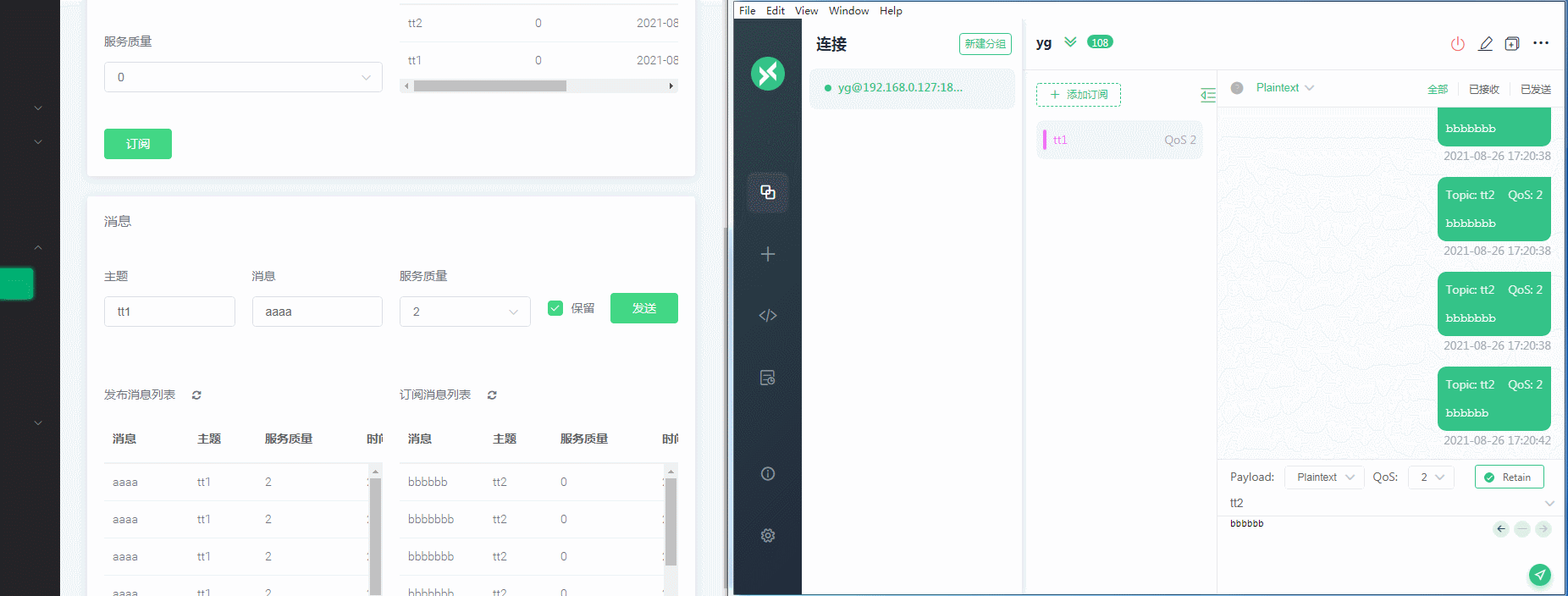Open the View menu
The width and height of the screenshot is (1568, 596).
807,11
